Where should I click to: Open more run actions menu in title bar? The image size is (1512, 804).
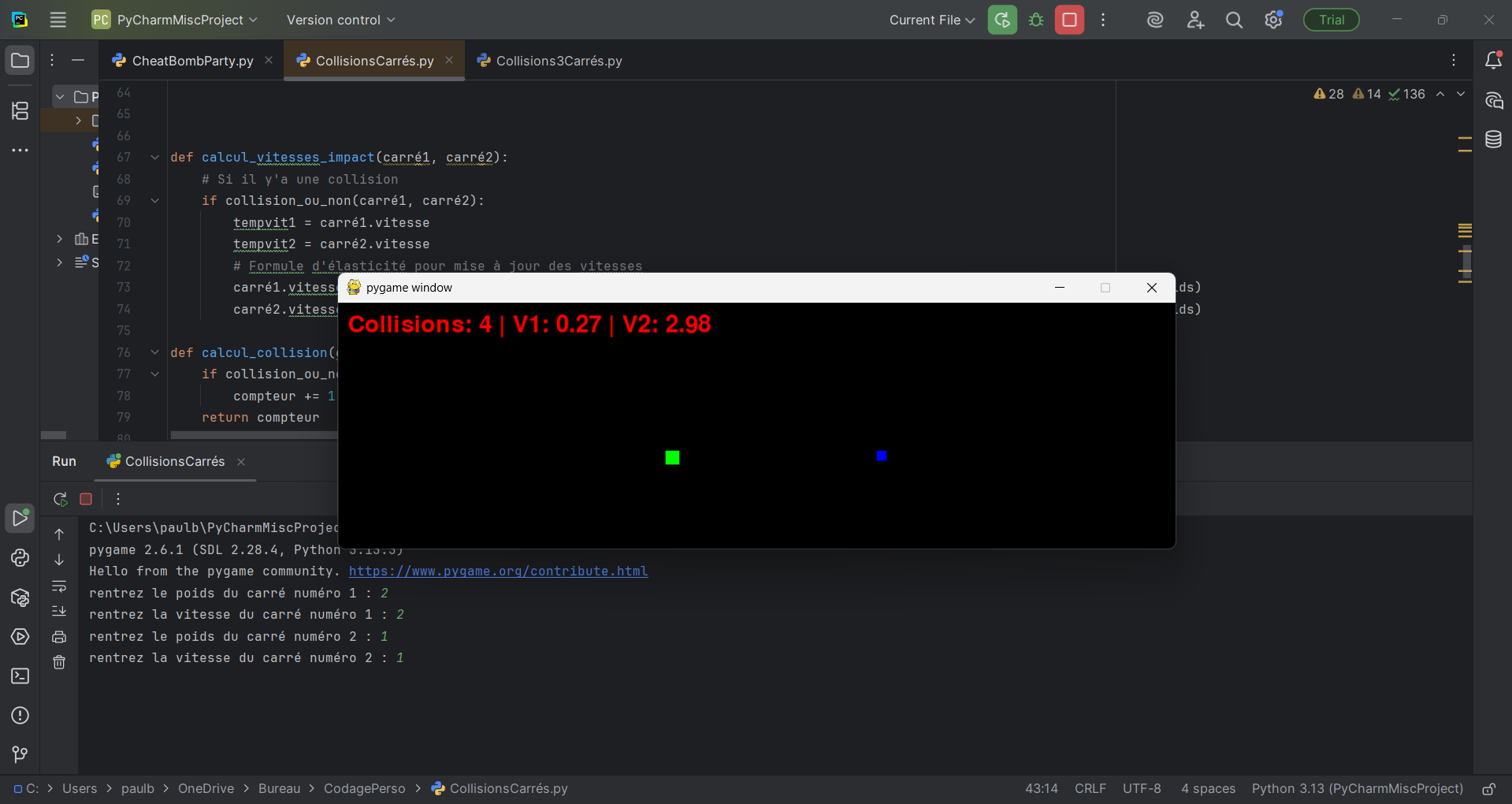point(1103,20)
